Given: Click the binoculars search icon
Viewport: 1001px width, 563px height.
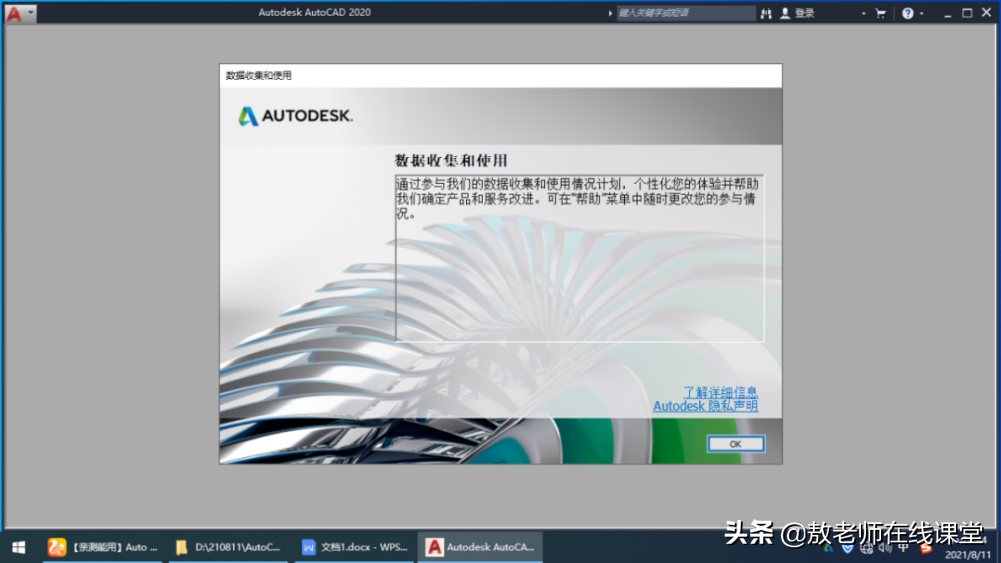Looking at the screenshot, I should coord(766,13).
